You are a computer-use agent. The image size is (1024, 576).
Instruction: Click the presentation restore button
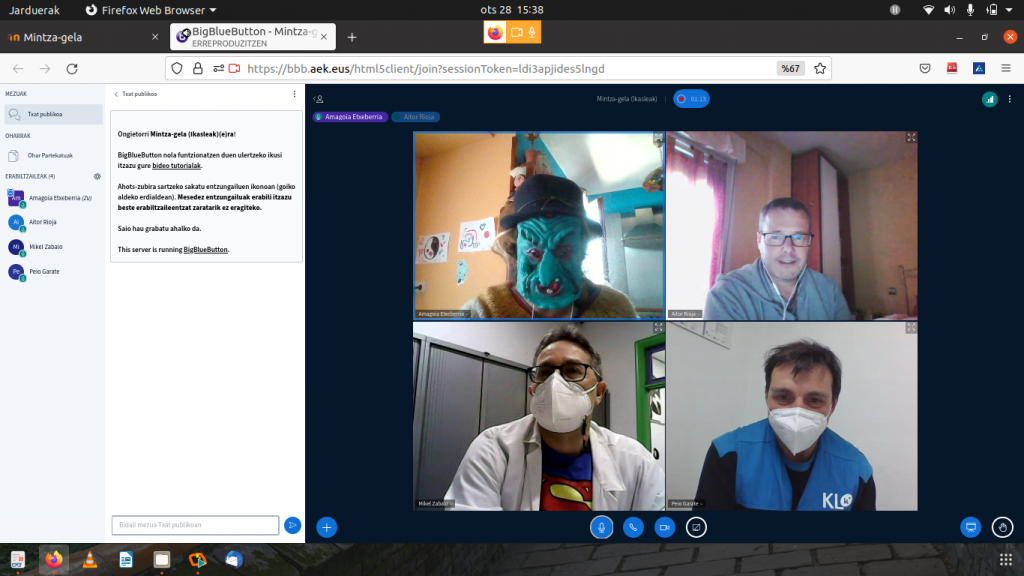point(969,527)
